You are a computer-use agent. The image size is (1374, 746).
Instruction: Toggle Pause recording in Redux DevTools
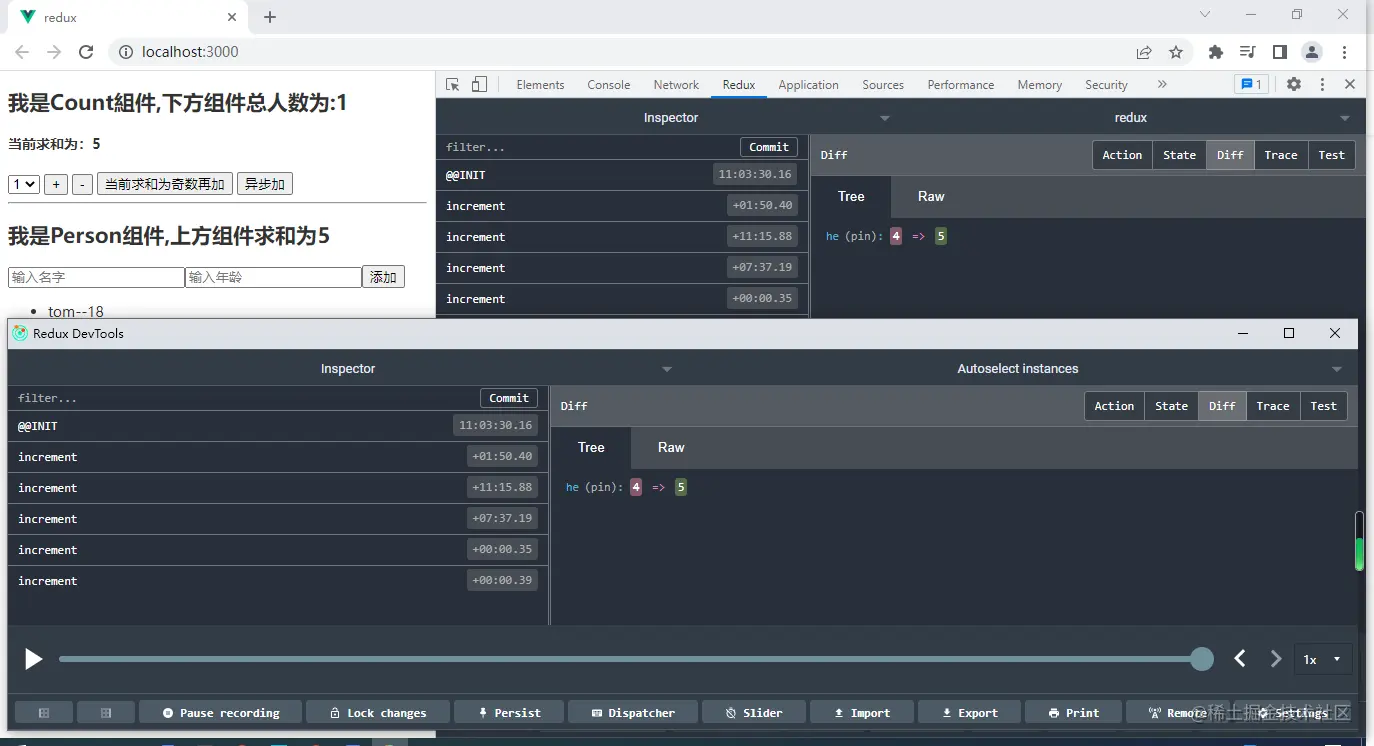[221, 713]
